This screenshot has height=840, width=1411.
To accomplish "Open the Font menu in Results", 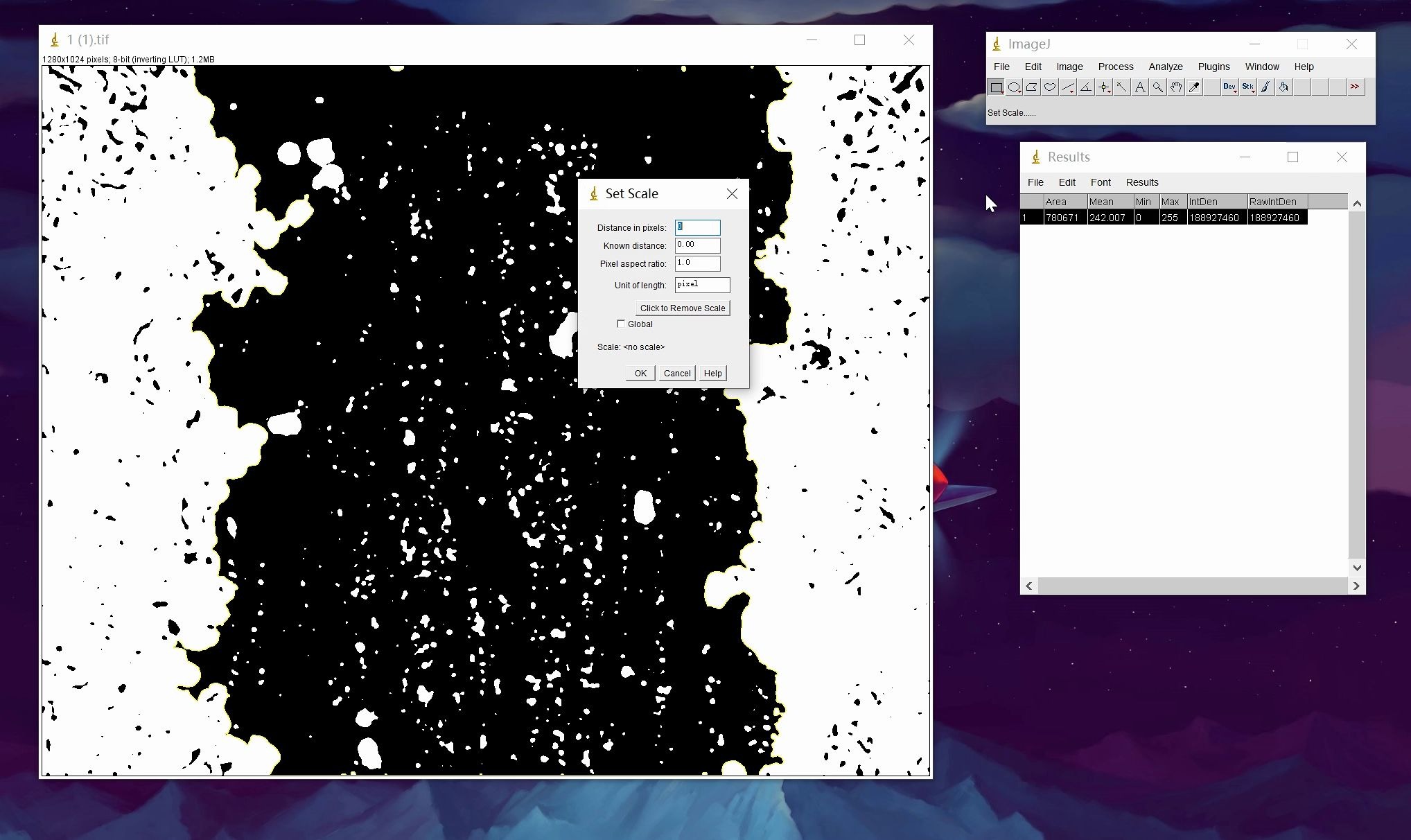I will coord(1100,182).
